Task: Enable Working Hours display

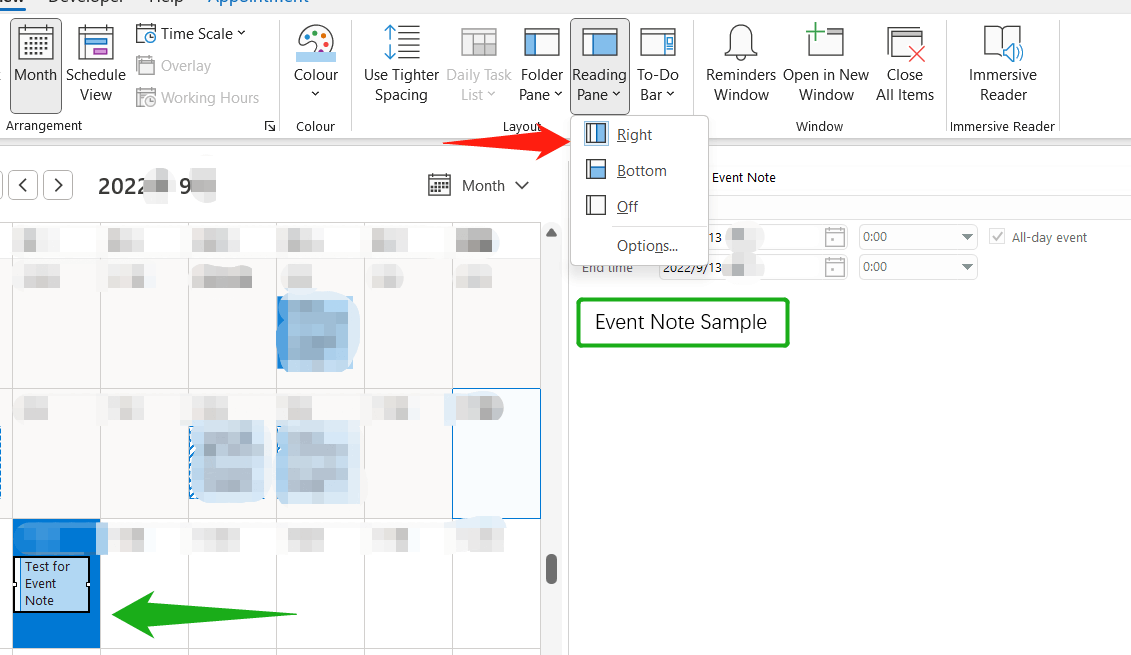Action: tap(198, 97)
